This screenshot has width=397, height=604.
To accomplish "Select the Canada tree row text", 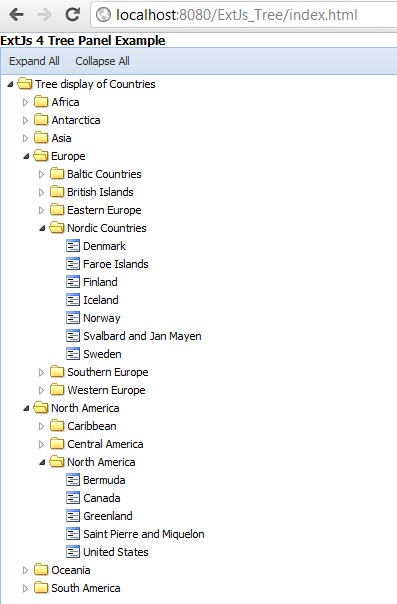I will tap(102, 498).
